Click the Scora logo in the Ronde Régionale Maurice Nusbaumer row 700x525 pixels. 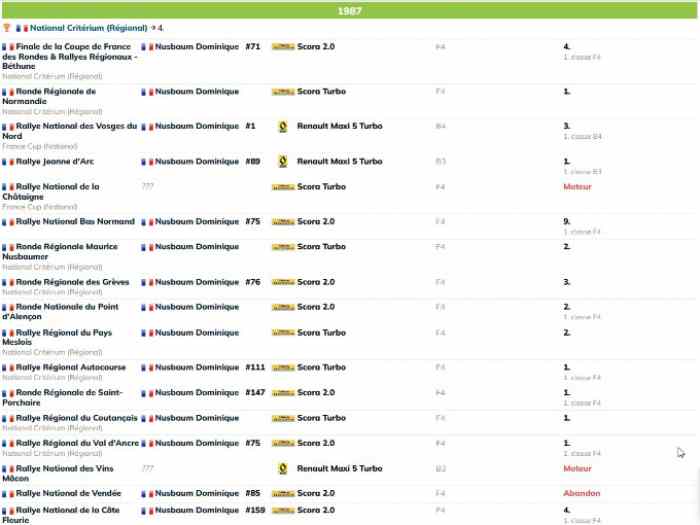[283, 247]
